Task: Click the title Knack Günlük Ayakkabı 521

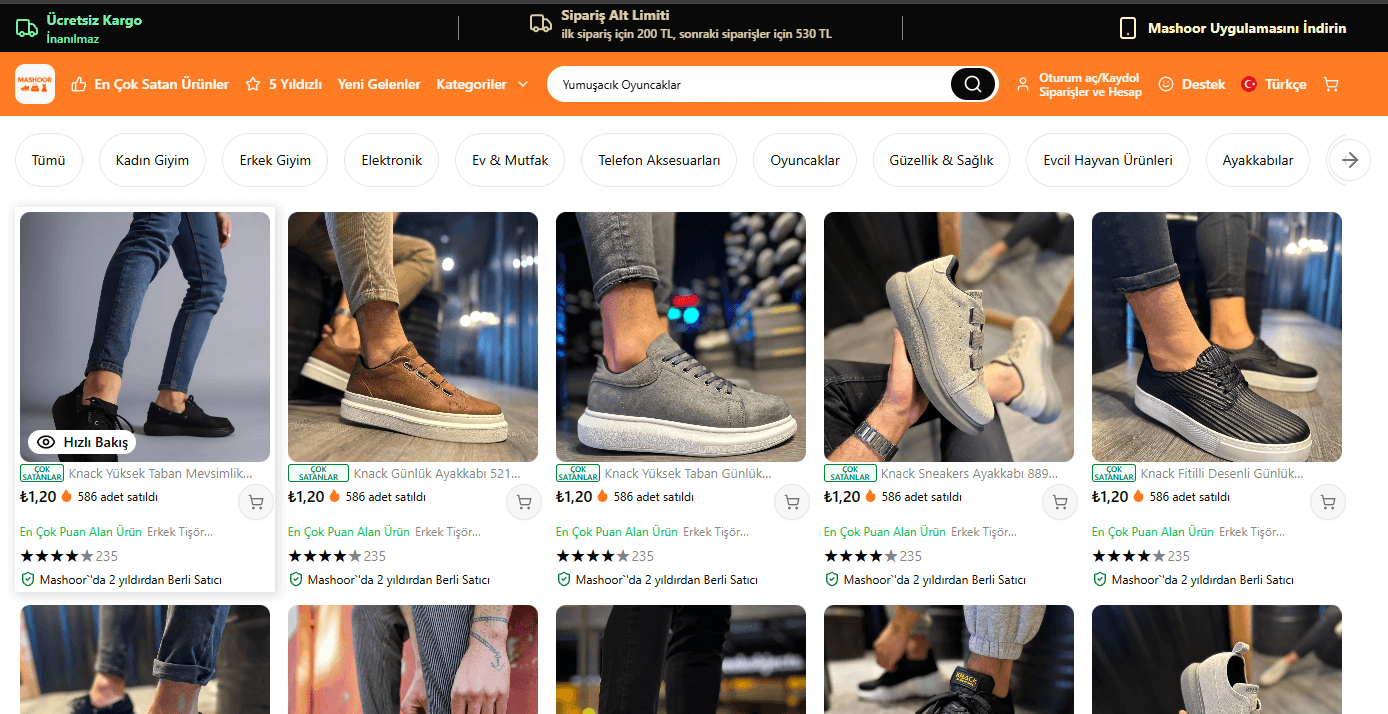Action: (437, 473)
